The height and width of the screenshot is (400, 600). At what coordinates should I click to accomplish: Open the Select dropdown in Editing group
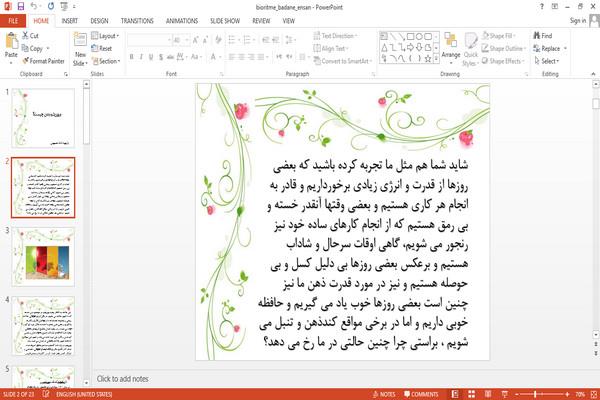546,61
